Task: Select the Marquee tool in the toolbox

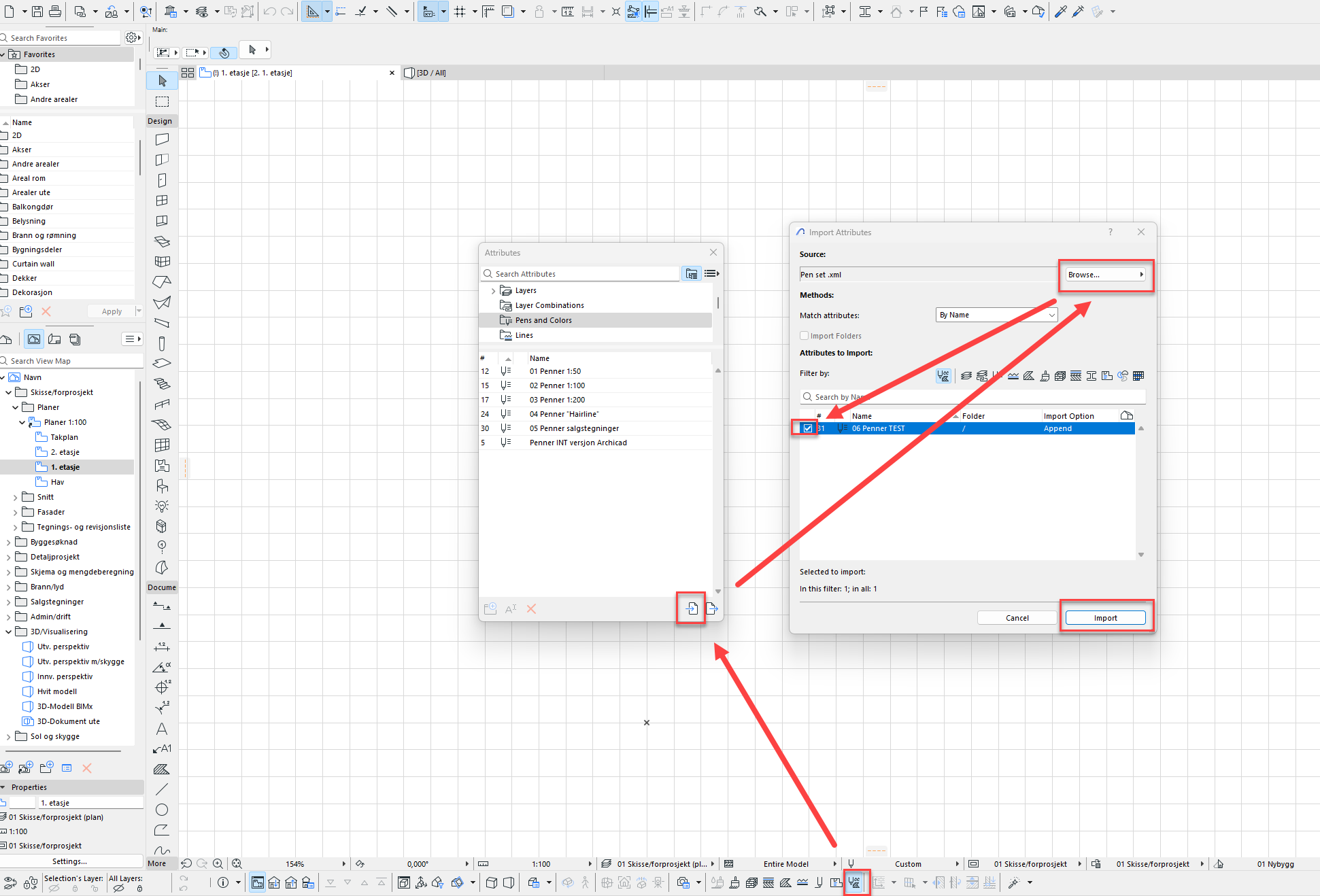Action: 162,101
